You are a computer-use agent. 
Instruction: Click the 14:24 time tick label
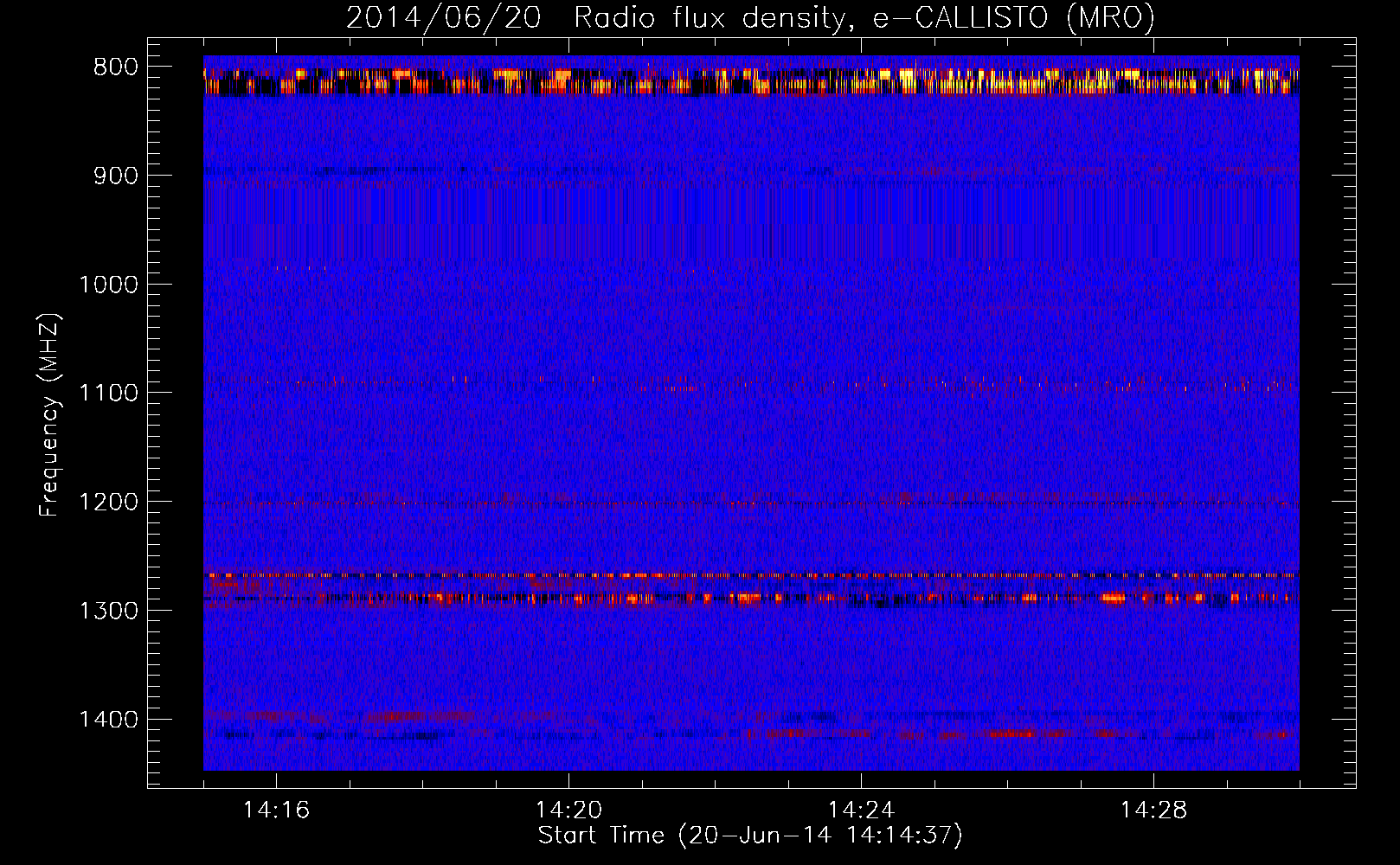[x=861, y=811]
